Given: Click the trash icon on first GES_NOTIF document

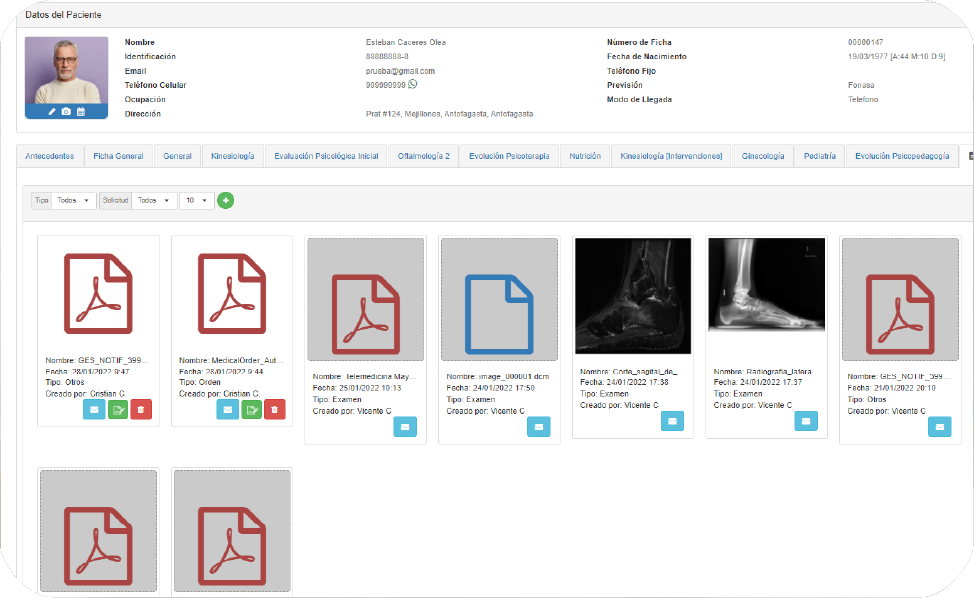Looking at the screenshot, I should point(141,409).
